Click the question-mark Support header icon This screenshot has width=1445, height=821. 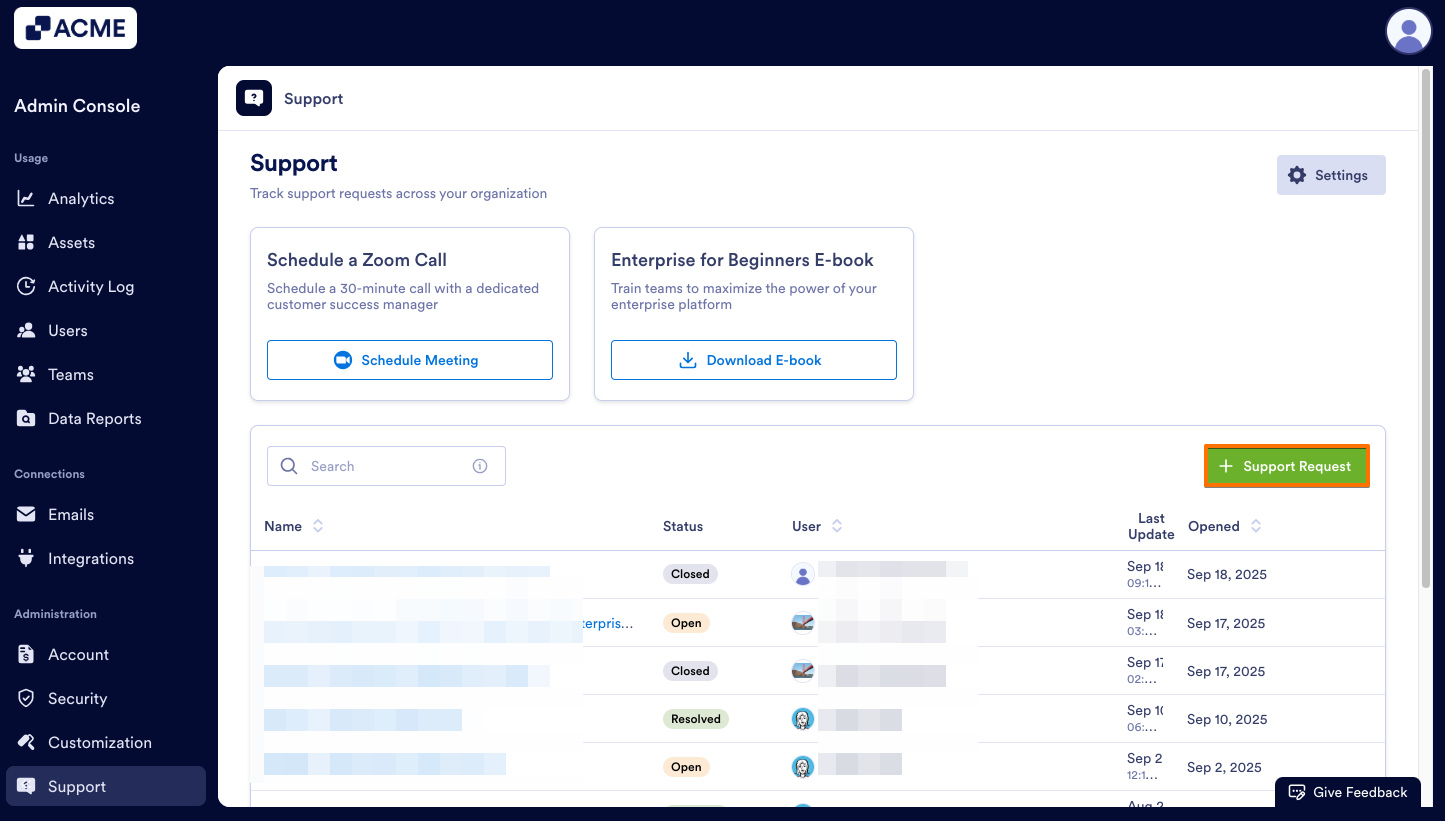click(254, 98)
